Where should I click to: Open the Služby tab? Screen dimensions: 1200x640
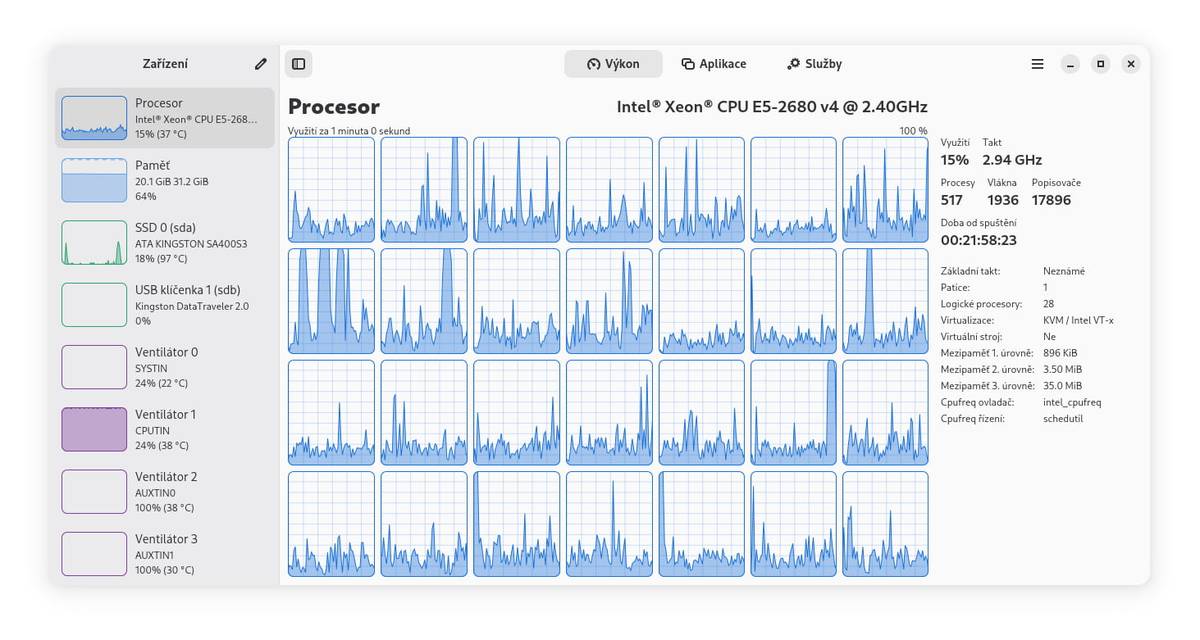coord(814,64)
